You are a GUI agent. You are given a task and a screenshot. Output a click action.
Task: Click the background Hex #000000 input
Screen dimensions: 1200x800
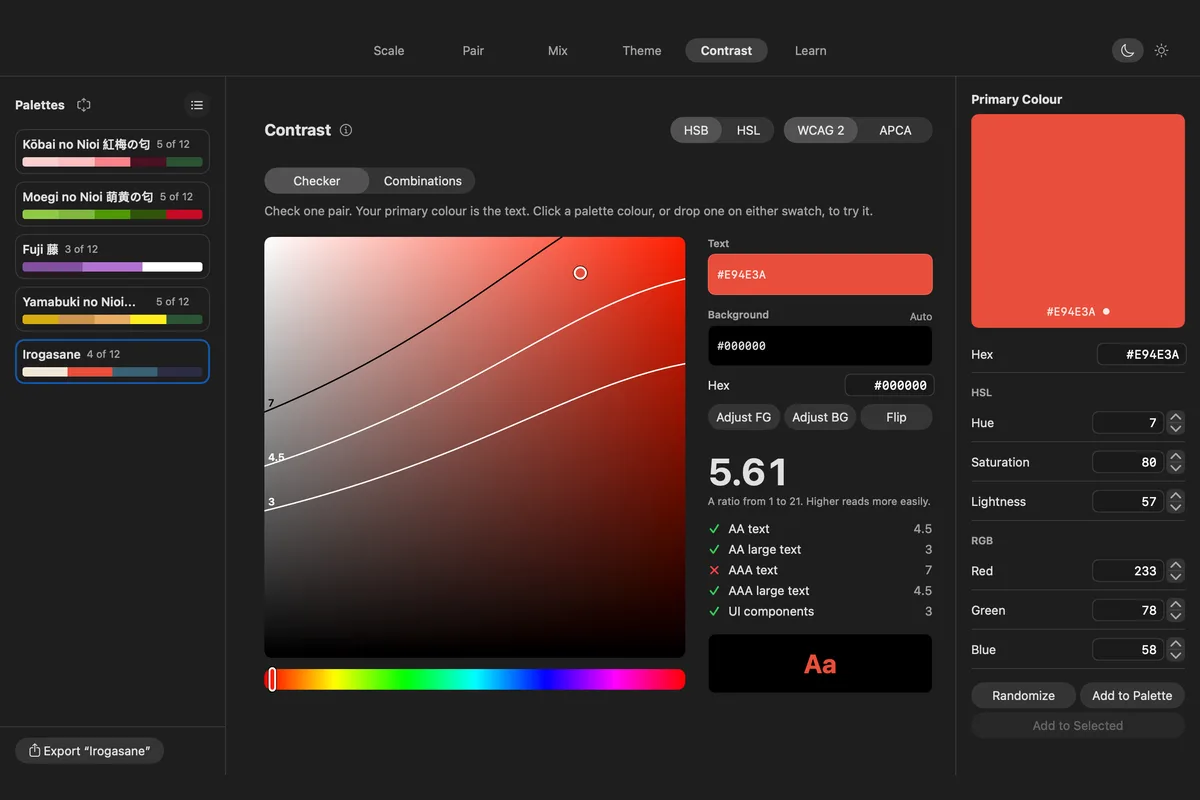click(x=888, y=385)
